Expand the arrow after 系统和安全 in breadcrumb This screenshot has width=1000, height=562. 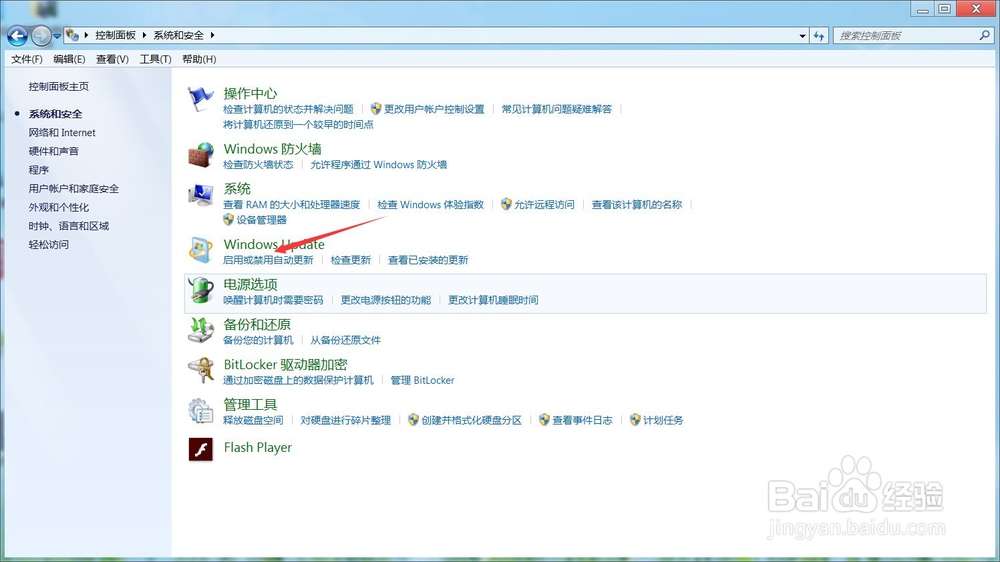click(212, 35)
